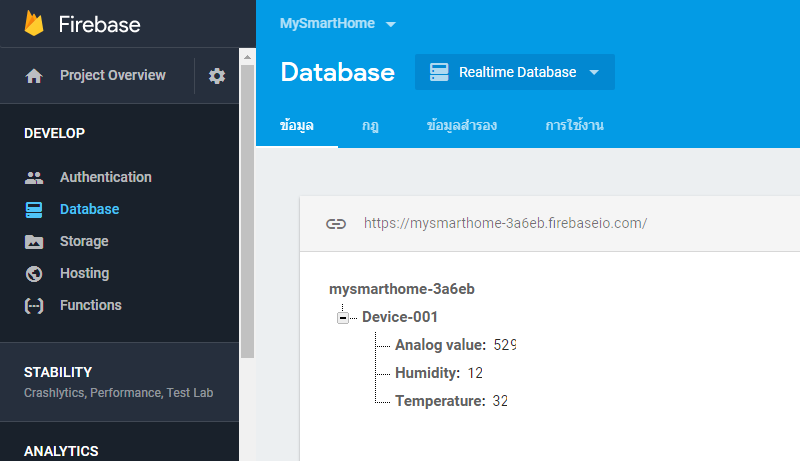Open Project Overview page
Viewport: 800px width, 461px height.
(x=113, y=75)
